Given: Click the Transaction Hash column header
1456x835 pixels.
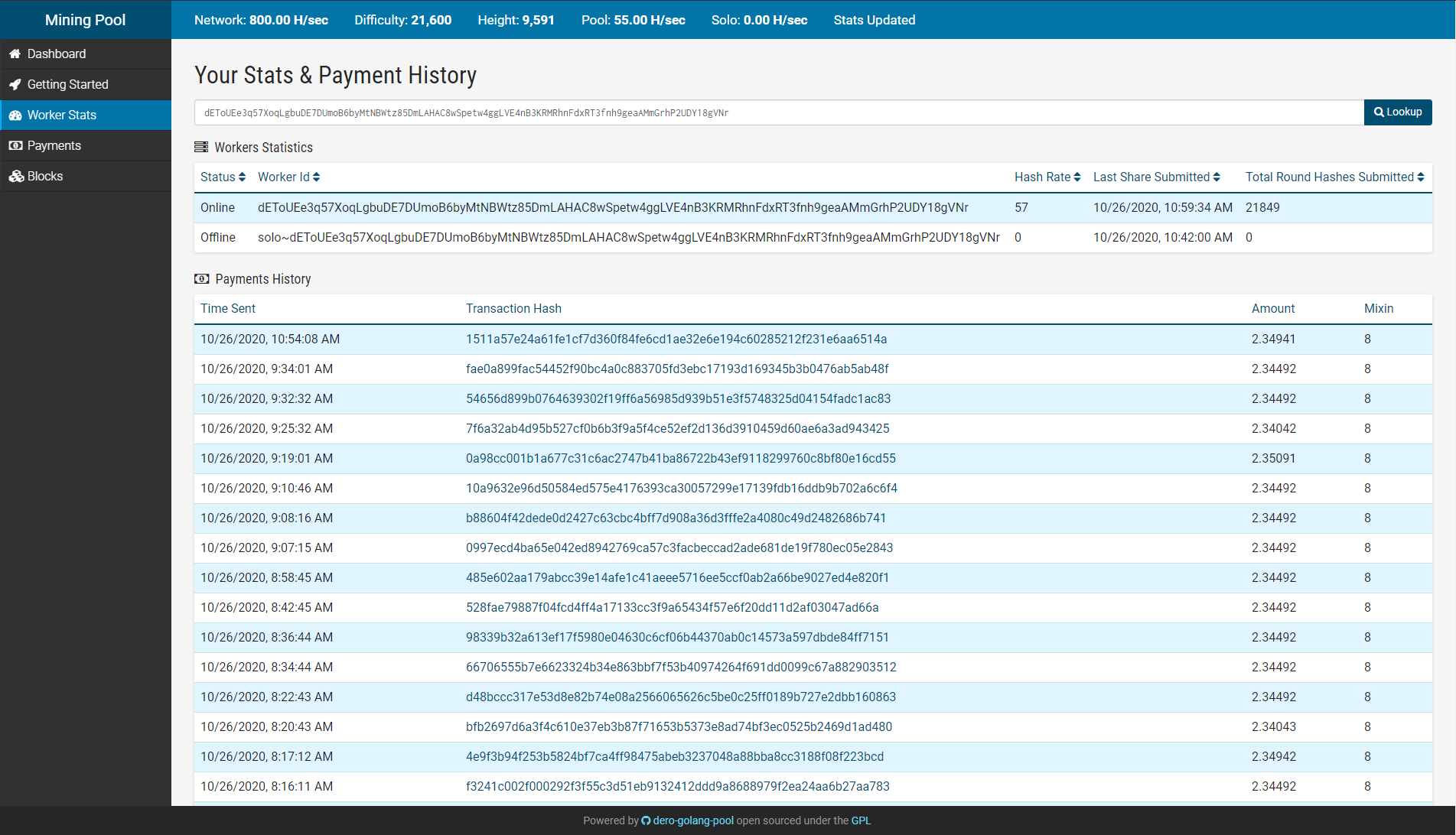Looking at the screenshot, I should (513, 308).
